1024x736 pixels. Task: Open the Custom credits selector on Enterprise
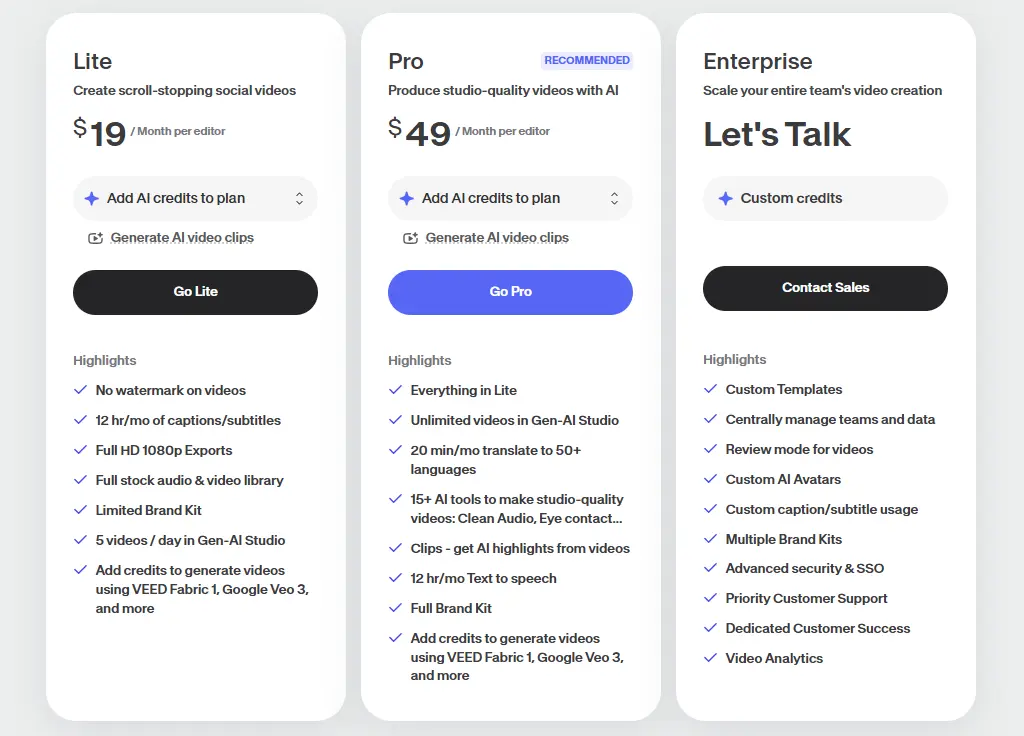[825, 198]
